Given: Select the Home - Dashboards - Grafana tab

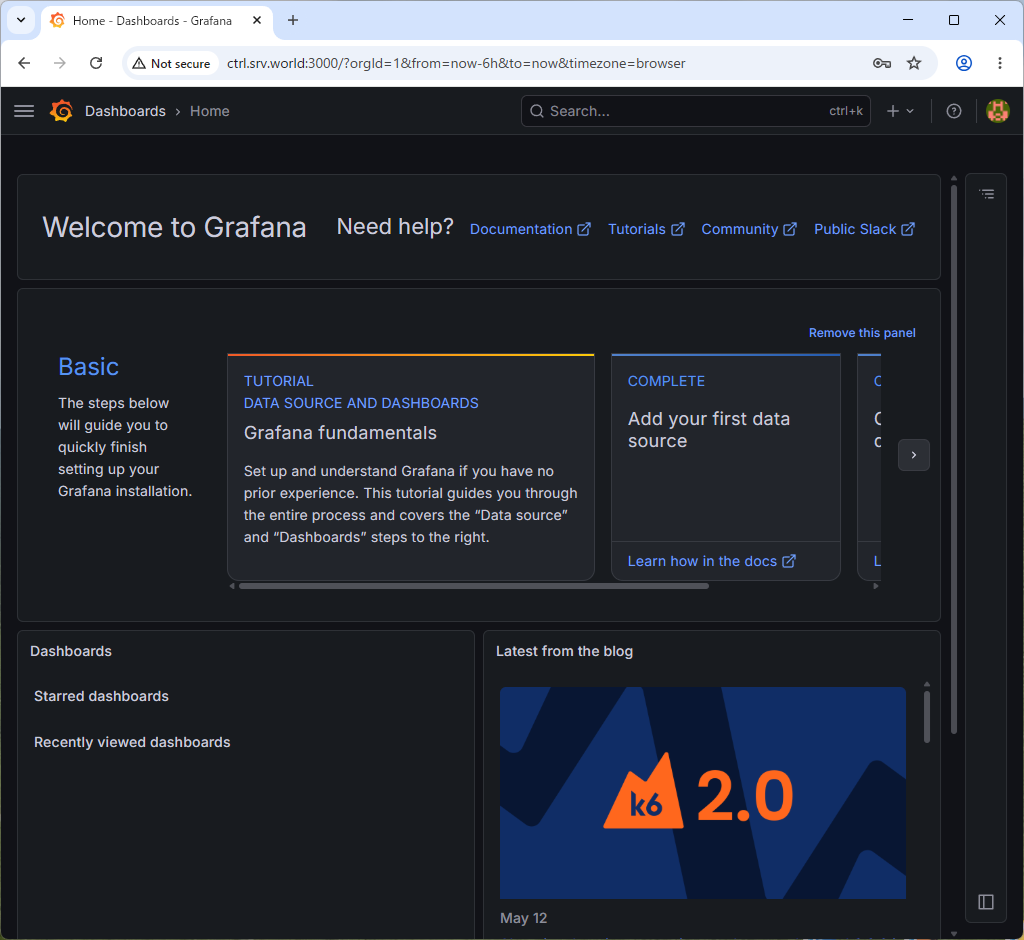Looking at the screenshot, I should pos(157,21).
